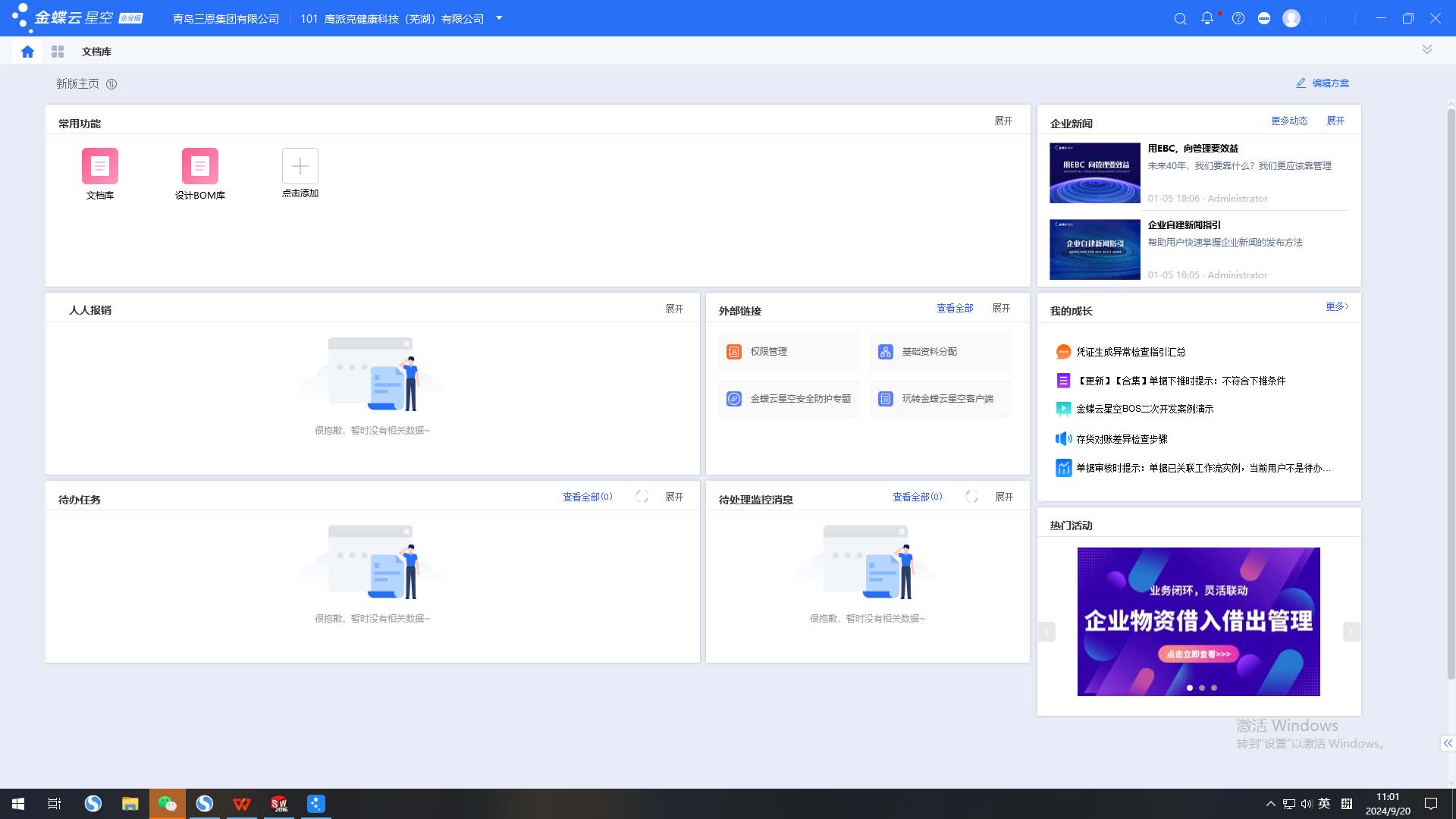Open SolidWorks 2016 from the taskbar
1456x819 pixels.
pyautogui.click(x=279, y=804)
